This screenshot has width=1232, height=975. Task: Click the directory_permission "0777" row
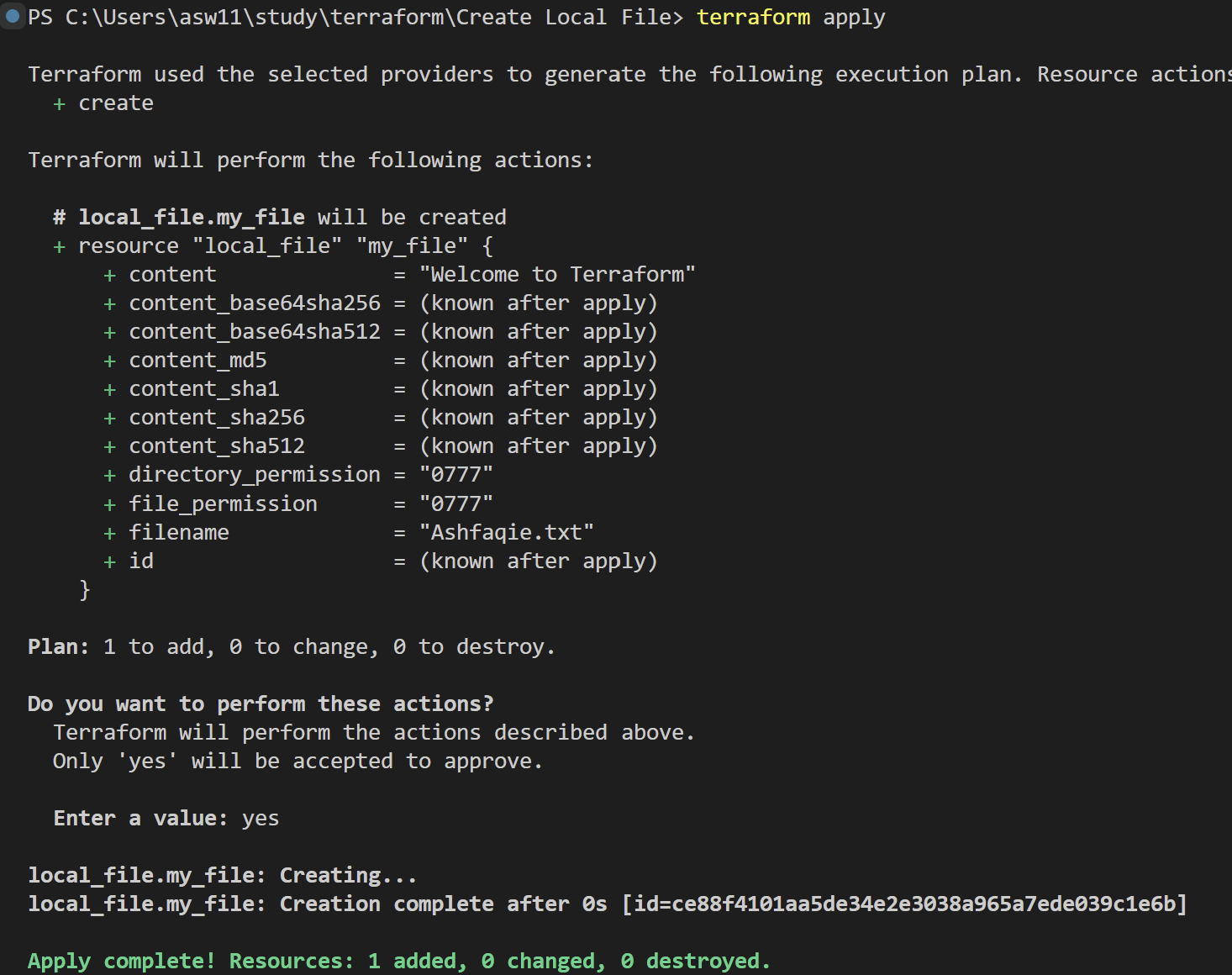coord(298,475)
